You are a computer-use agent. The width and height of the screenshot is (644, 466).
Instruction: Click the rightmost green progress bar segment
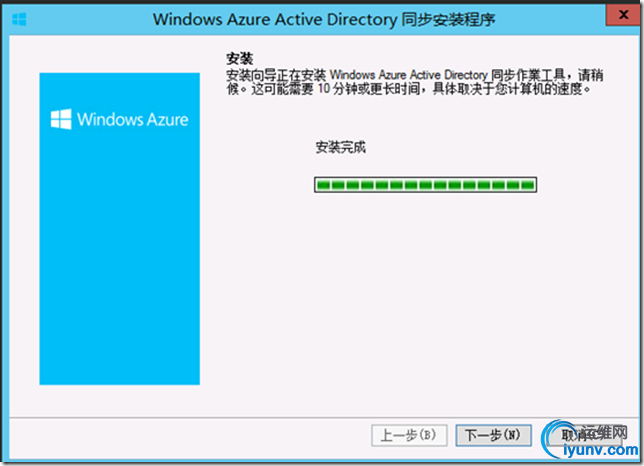[527, 184]
